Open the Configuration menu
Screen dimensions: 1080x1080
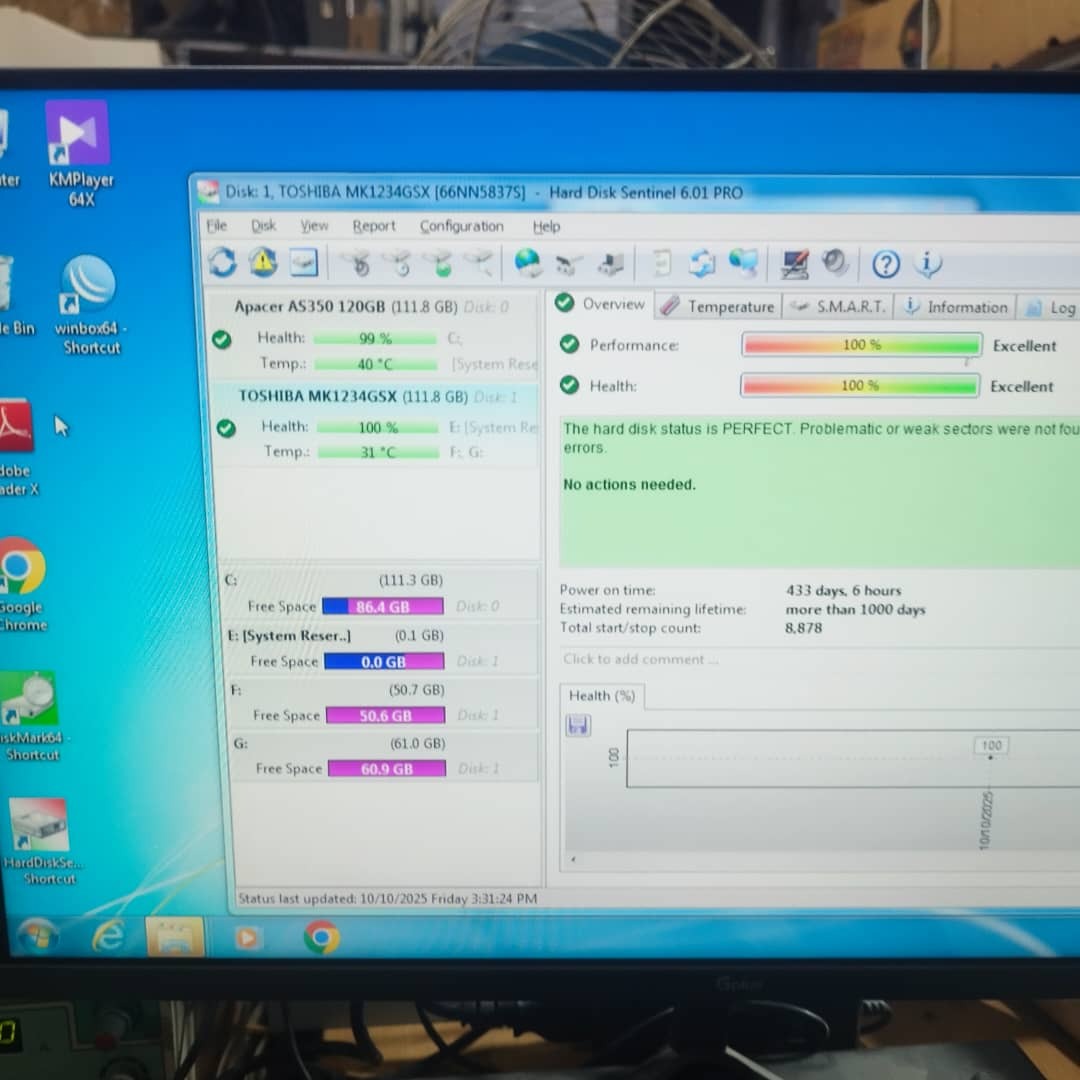(461, 227)
